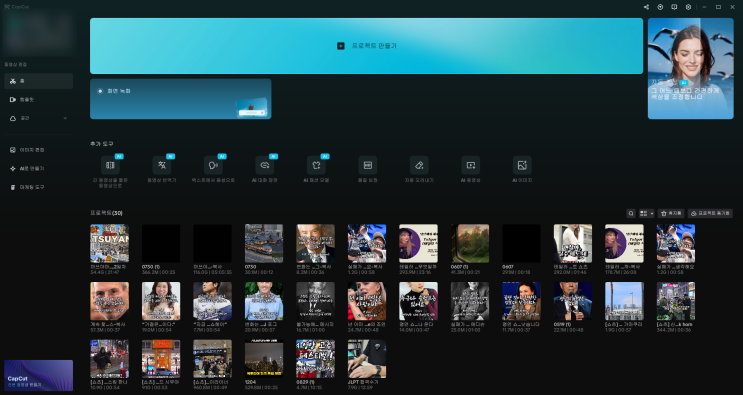Open the video translator tool icon
Viewport: 743px width, 395px height.
tap(162, 165)
